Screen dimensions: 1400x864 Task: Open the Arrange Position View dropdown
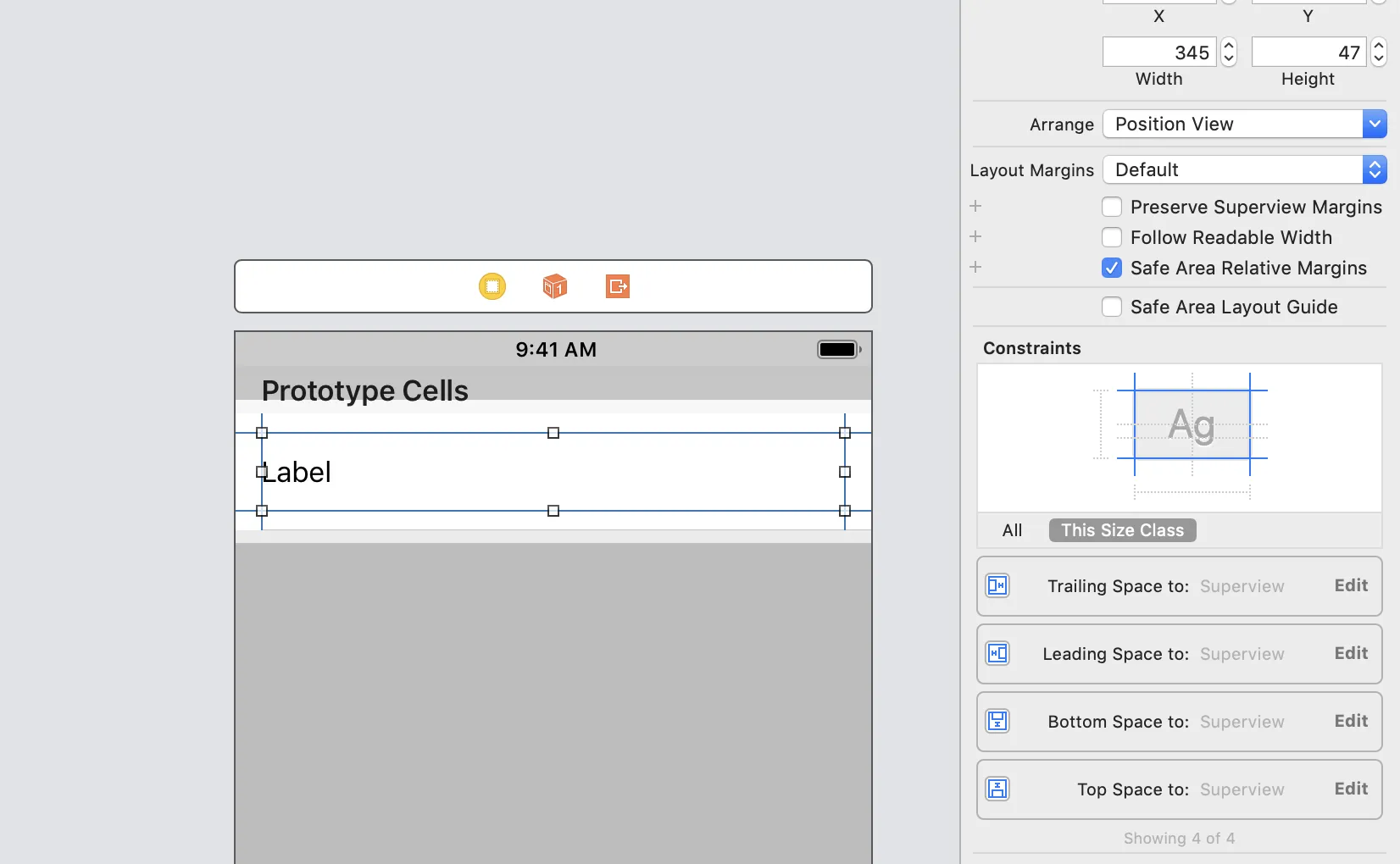[x=1244, y=124]
